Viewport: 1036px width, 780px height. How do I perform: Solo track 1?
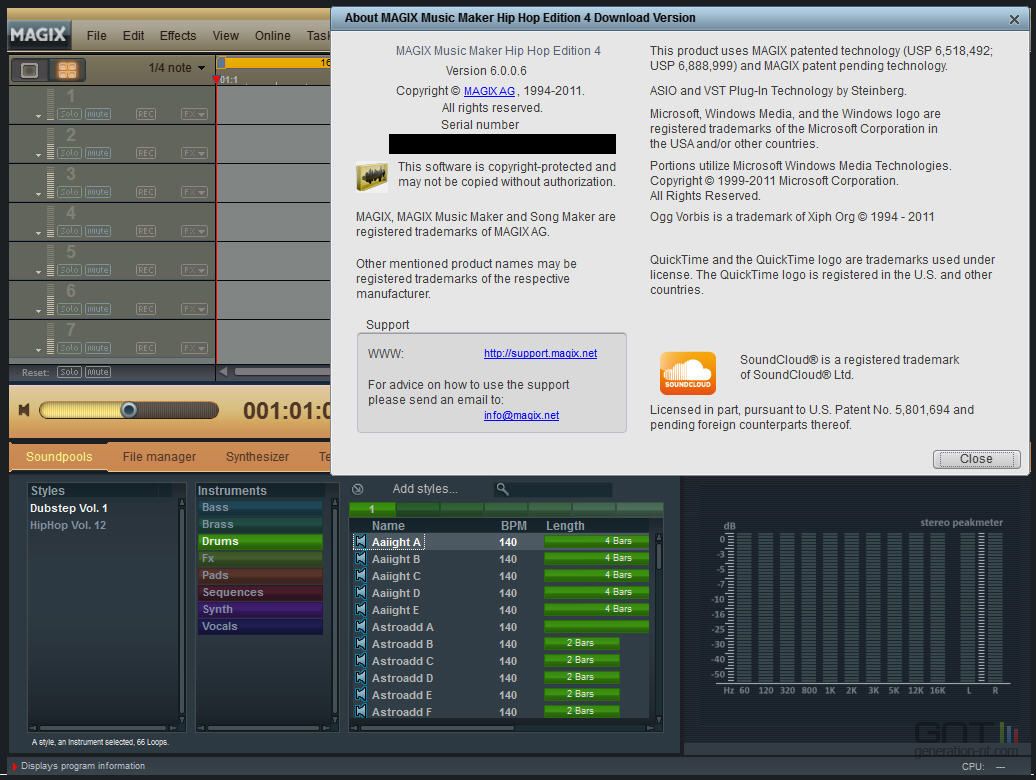point(69,114)
